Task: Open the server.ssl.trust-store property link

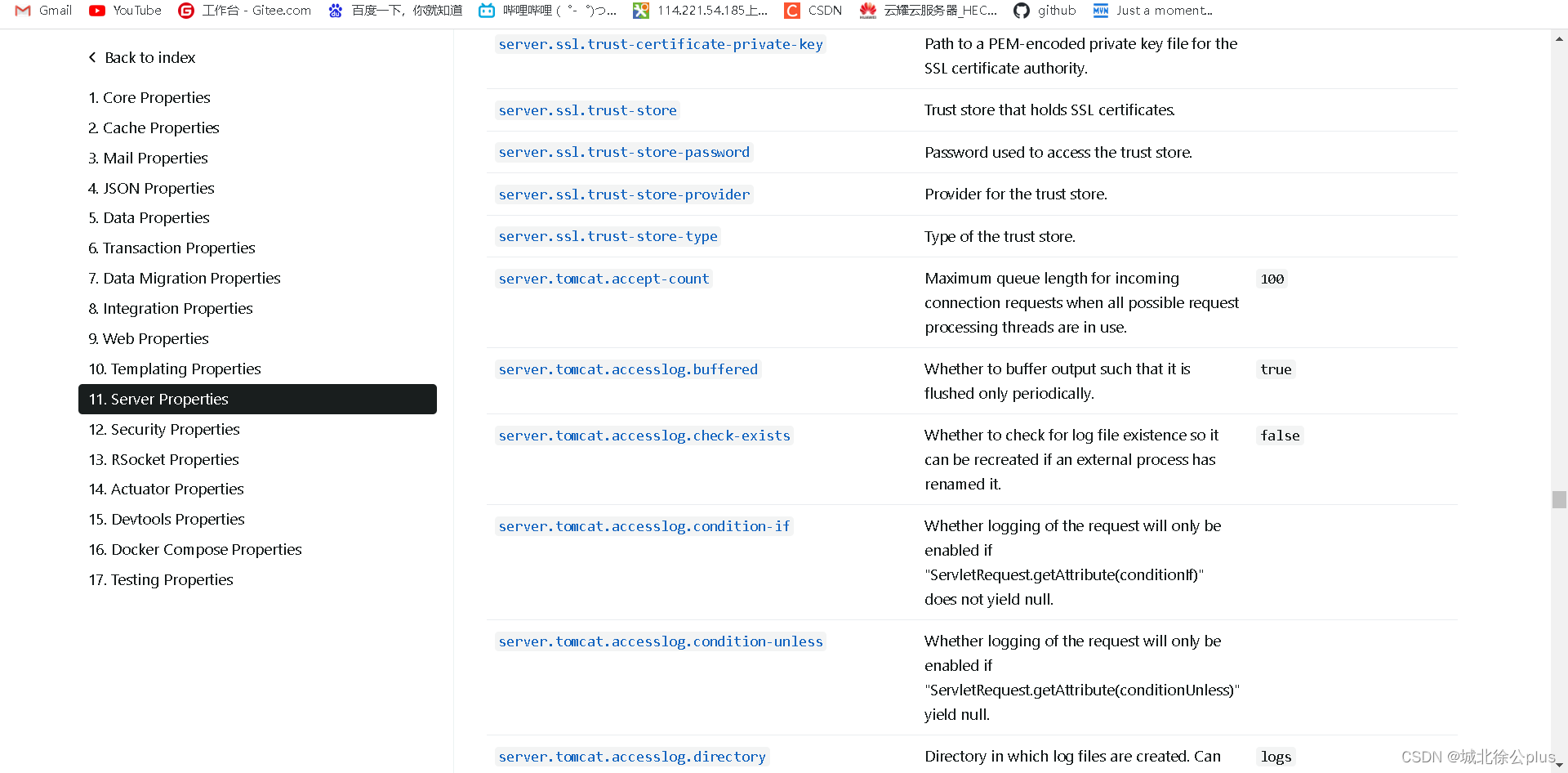Action: click(x=587, y=110)
